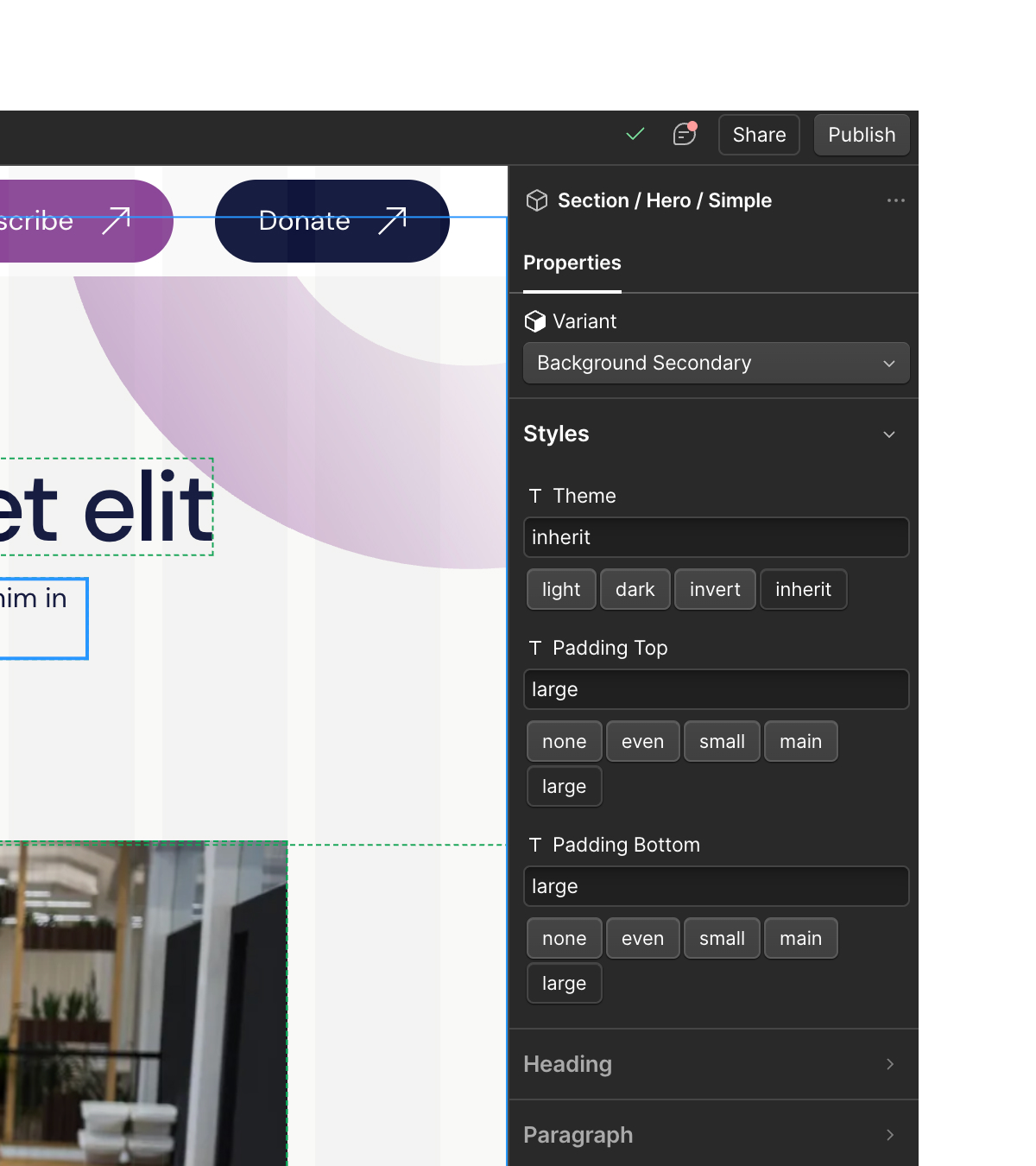Set Theme to the inherit chip
The image size is (1036, 1166).
(803, 589)
